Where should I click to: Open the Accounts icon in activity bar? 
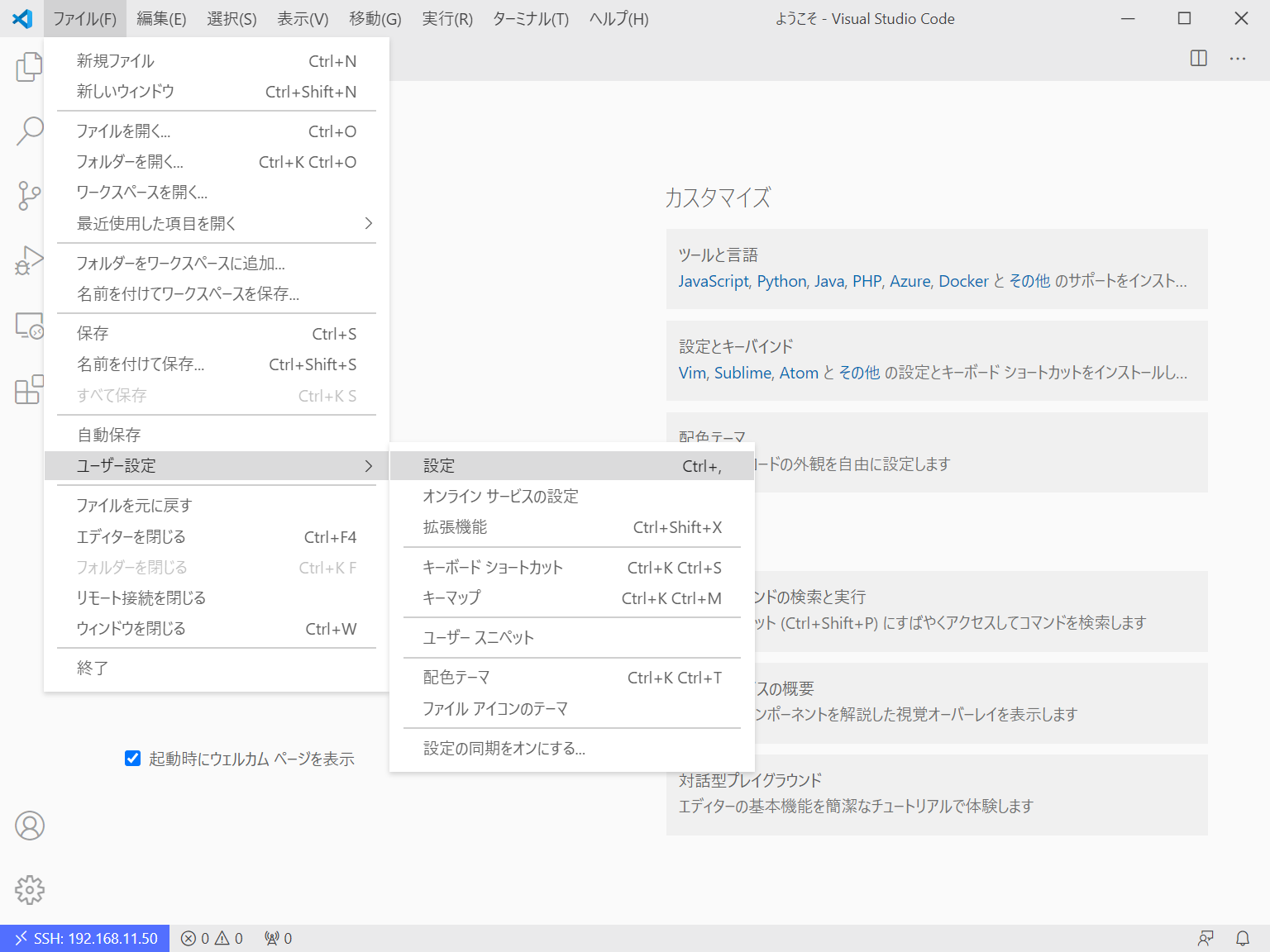(x=30, y=826)
